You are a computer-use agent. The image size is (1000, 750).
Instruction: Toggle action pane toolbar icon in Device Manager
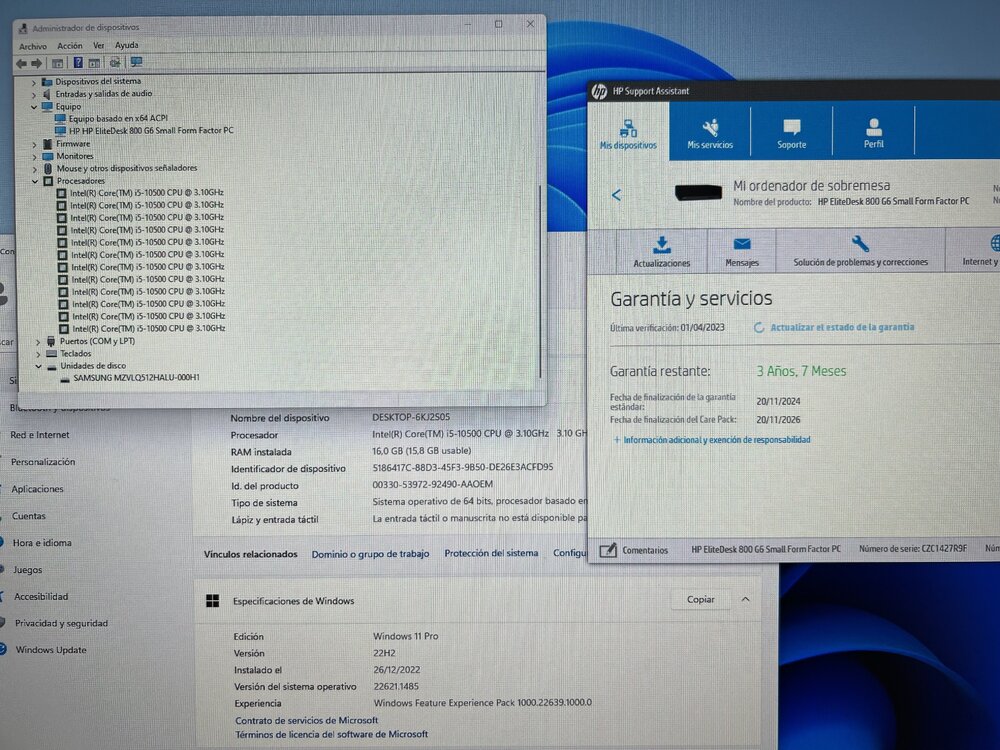[x=94, y=63]
